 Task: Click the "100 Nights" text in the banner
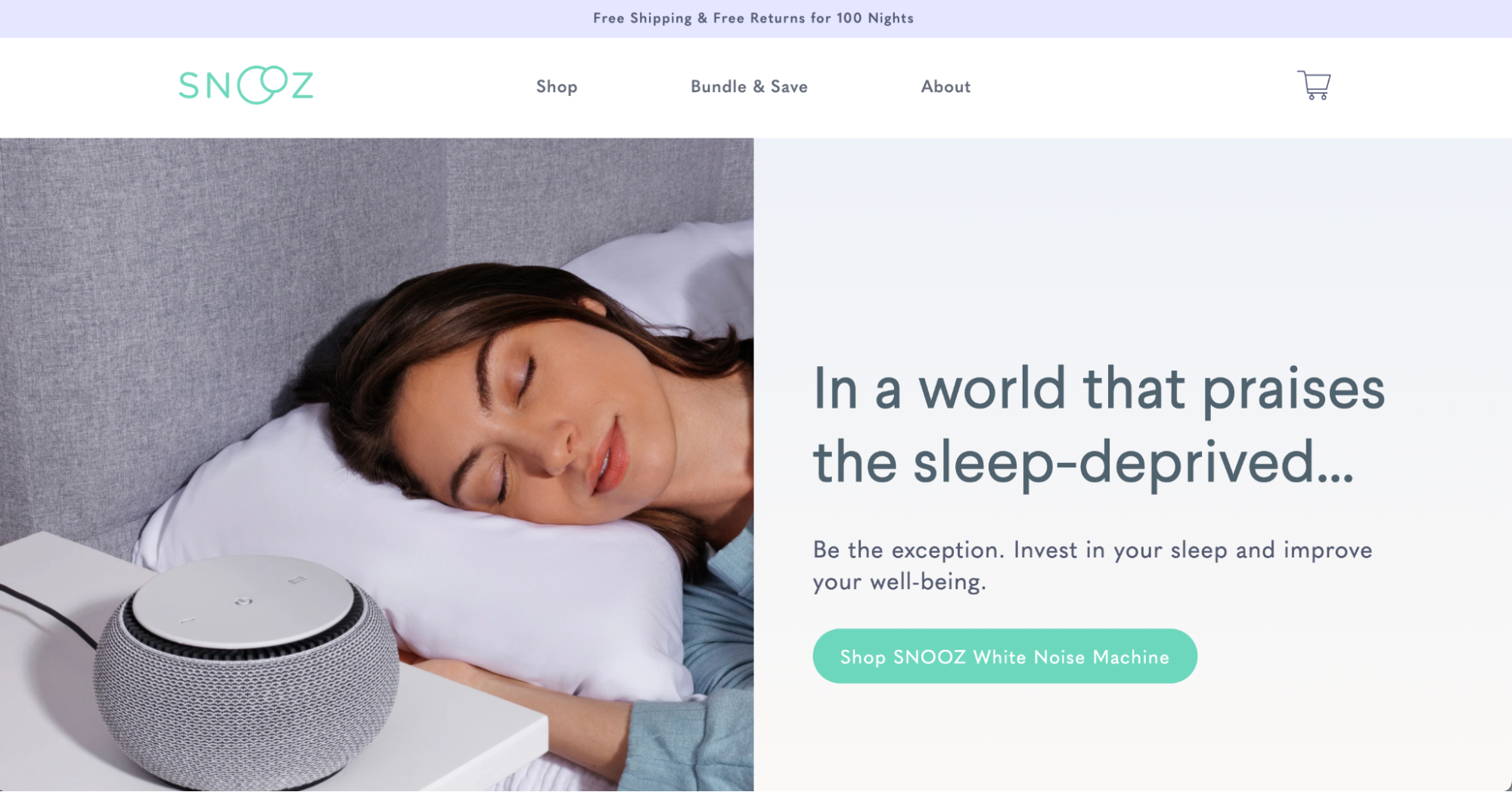click(875, 18)
